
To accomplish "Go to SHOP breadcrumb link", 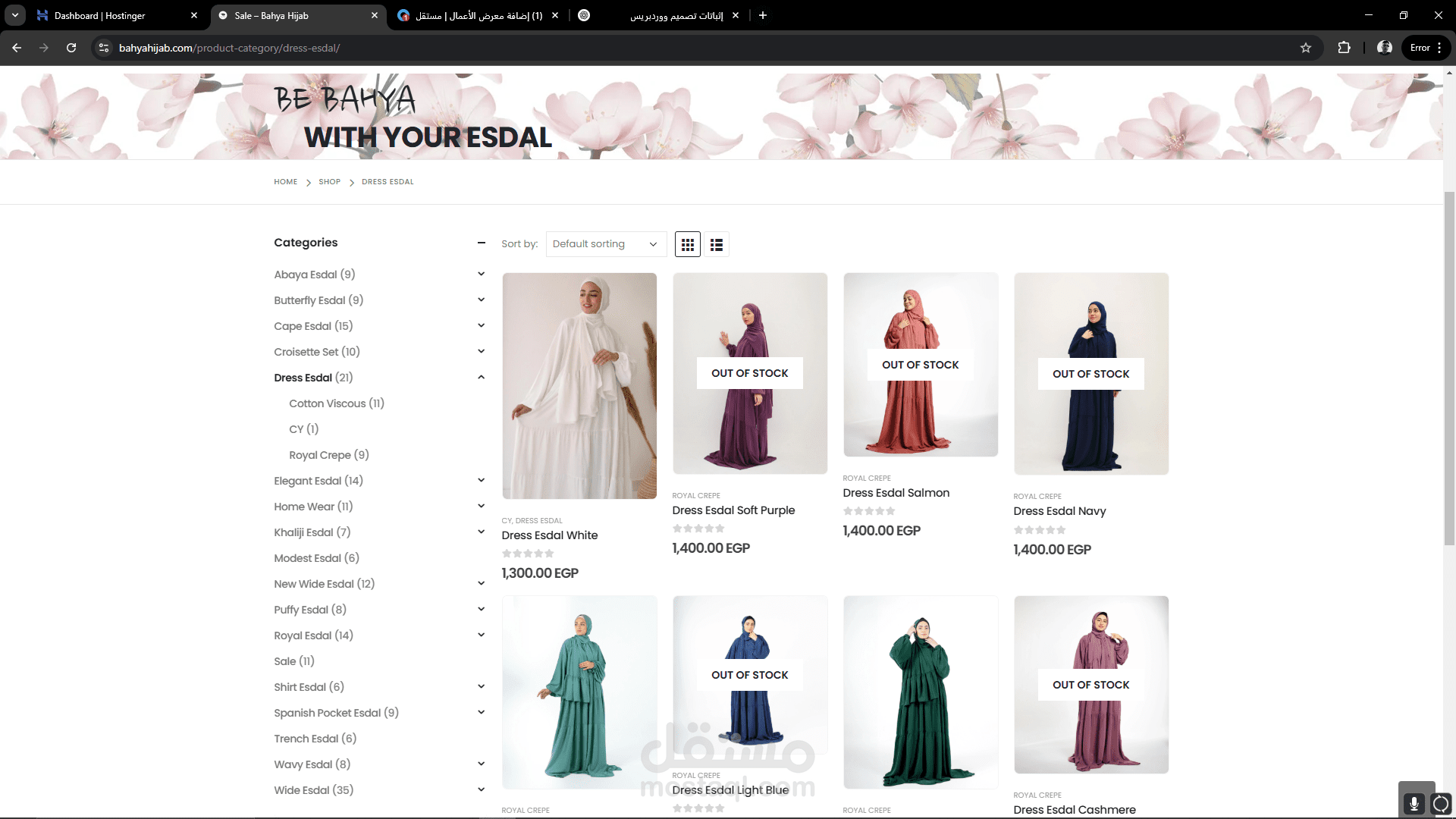I will [x=329, y=182].
